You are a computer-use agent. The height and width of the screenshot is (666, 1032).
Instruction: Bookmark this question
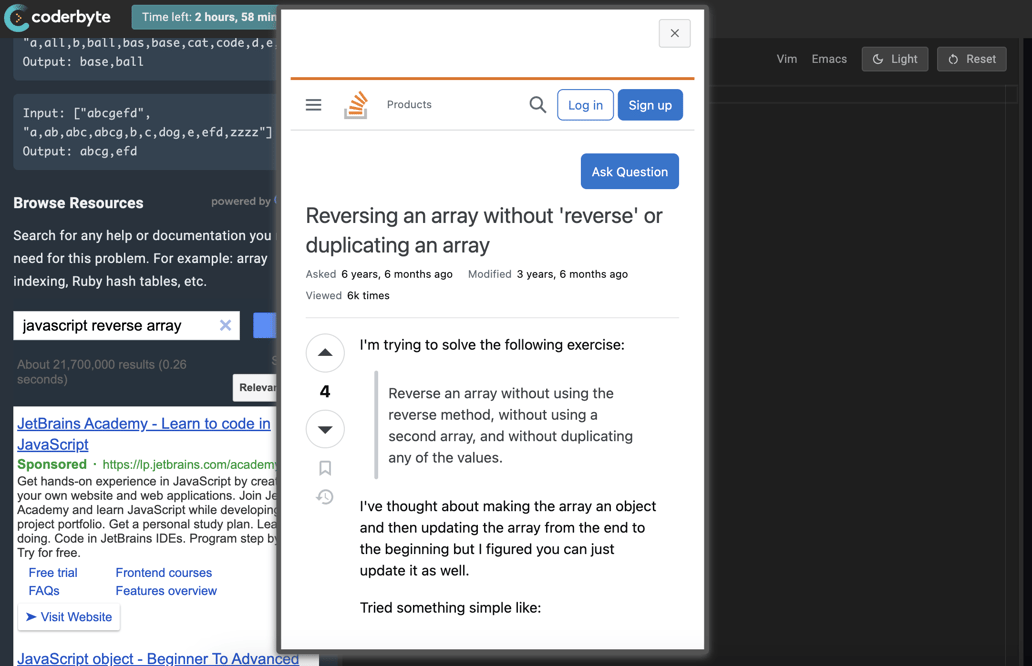click(325, 468)
